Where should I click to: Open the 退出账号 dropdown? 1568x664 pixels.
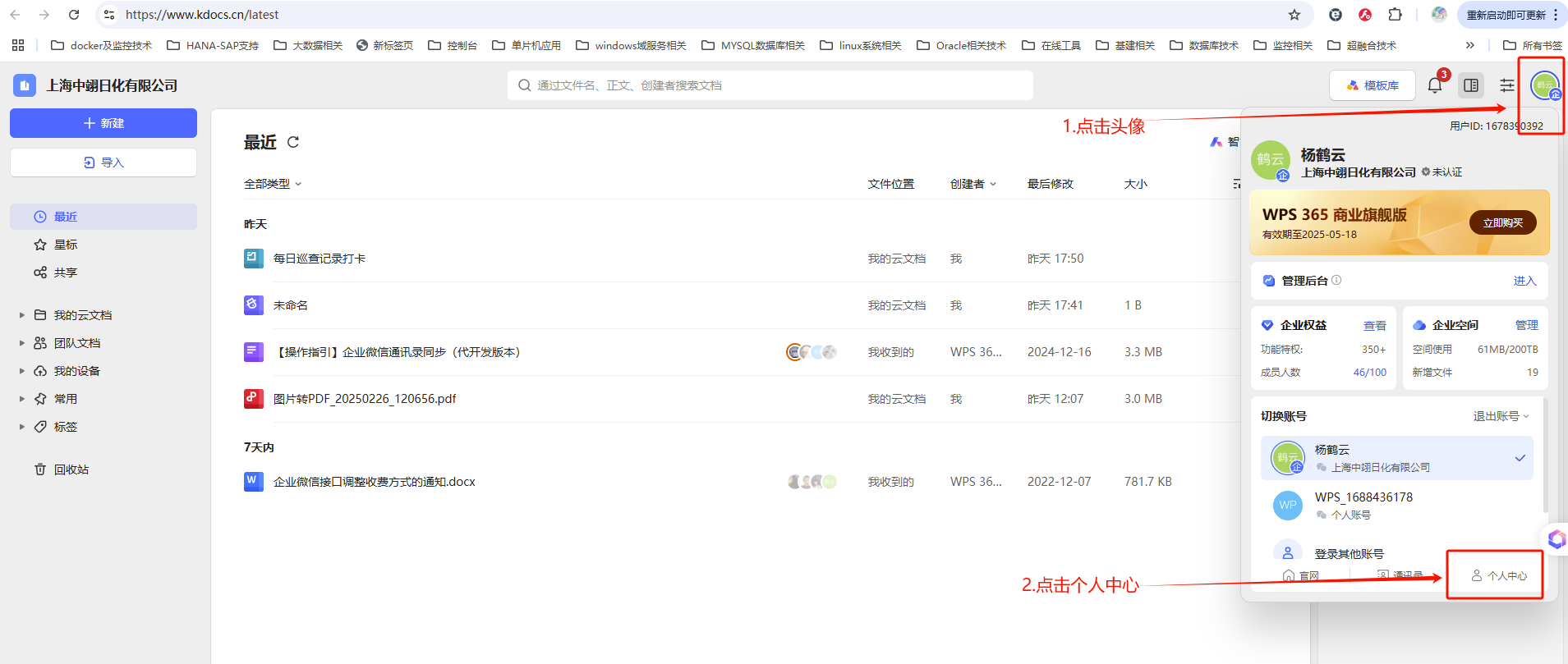[x=1501, y=416]
